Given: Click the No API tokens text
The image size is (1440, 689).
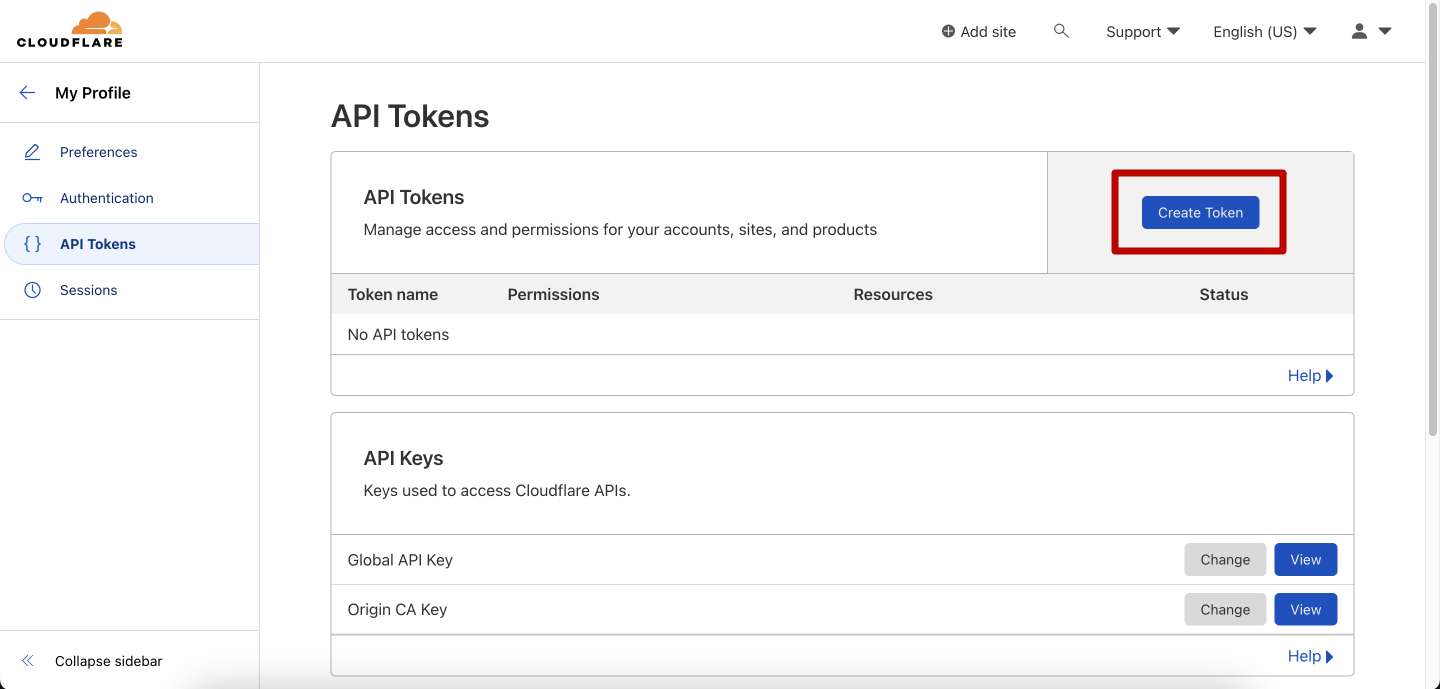Looking at the screenshot, I should click(x=398, y=334).
